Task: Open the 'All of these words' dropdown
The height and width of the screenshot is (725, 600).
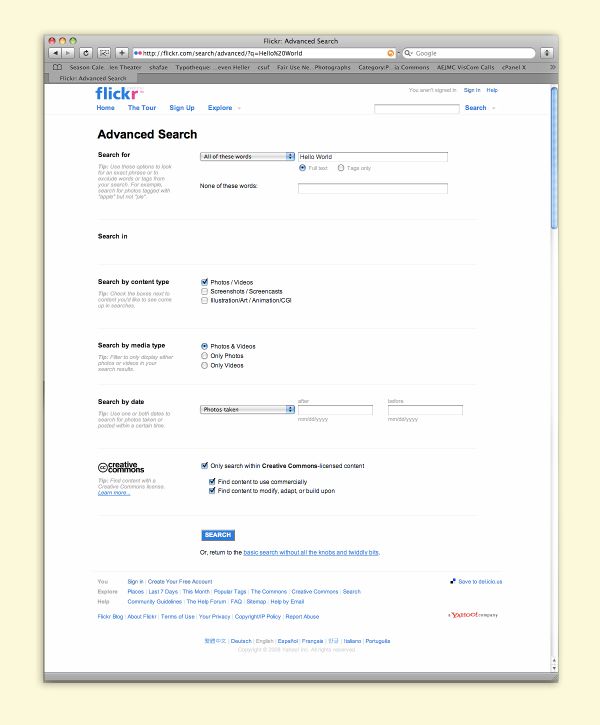Action: [247, 157]
